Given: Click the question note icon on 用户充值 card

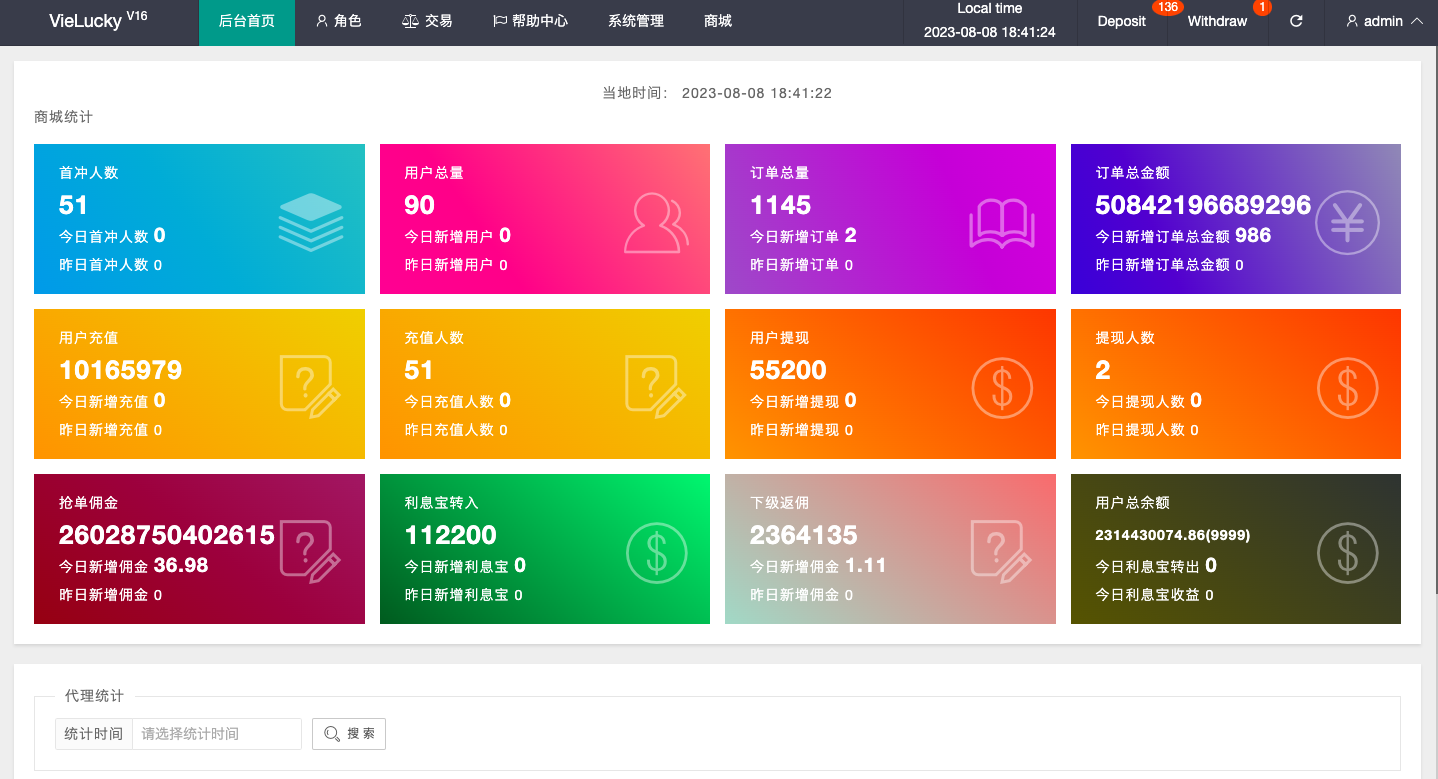Looking at the screenshot, I should coord(310,385).
